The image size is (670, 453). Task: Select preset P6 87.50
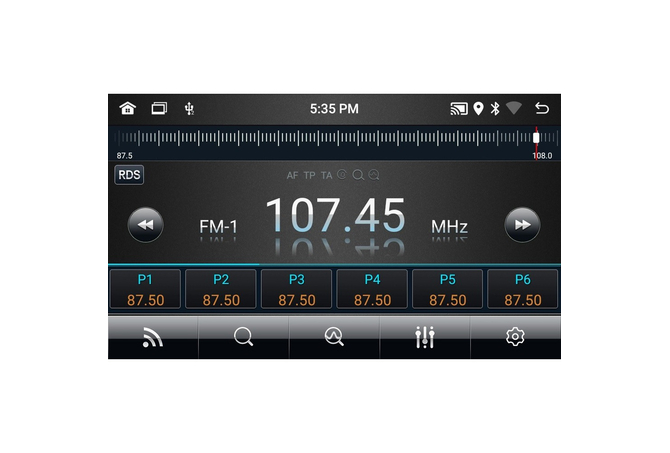click(522, 289)
